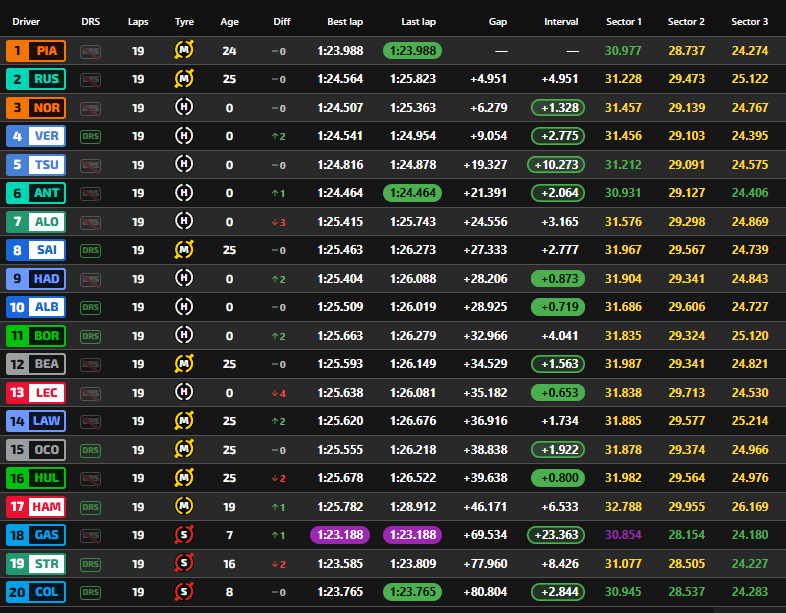Click the red down arrow in LEC's row

click(275, 393)
